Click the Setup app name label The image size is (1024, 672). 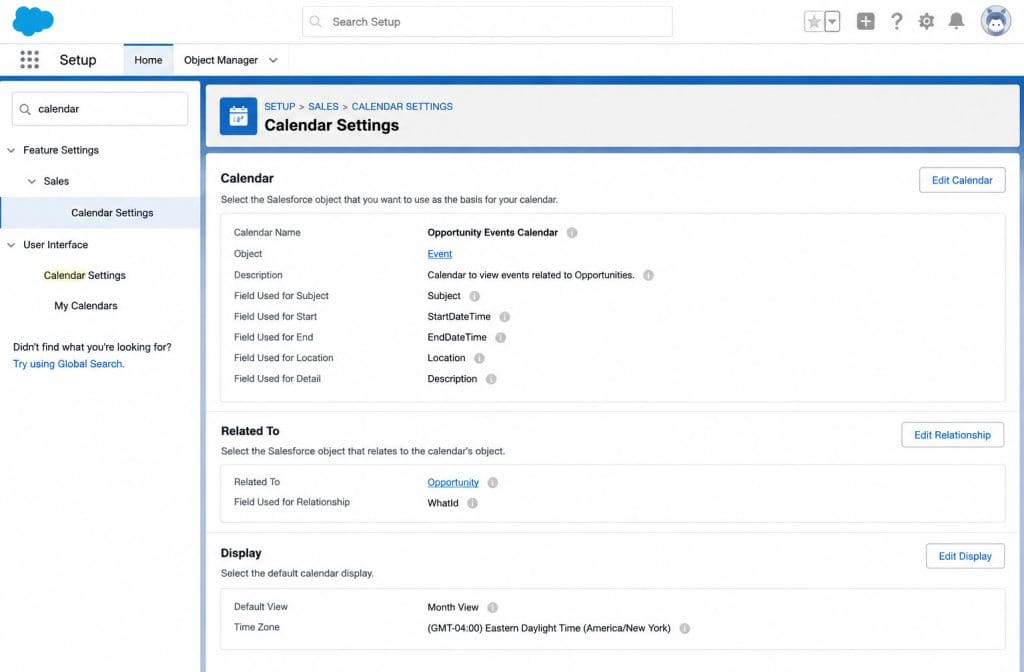coord(78,60)
